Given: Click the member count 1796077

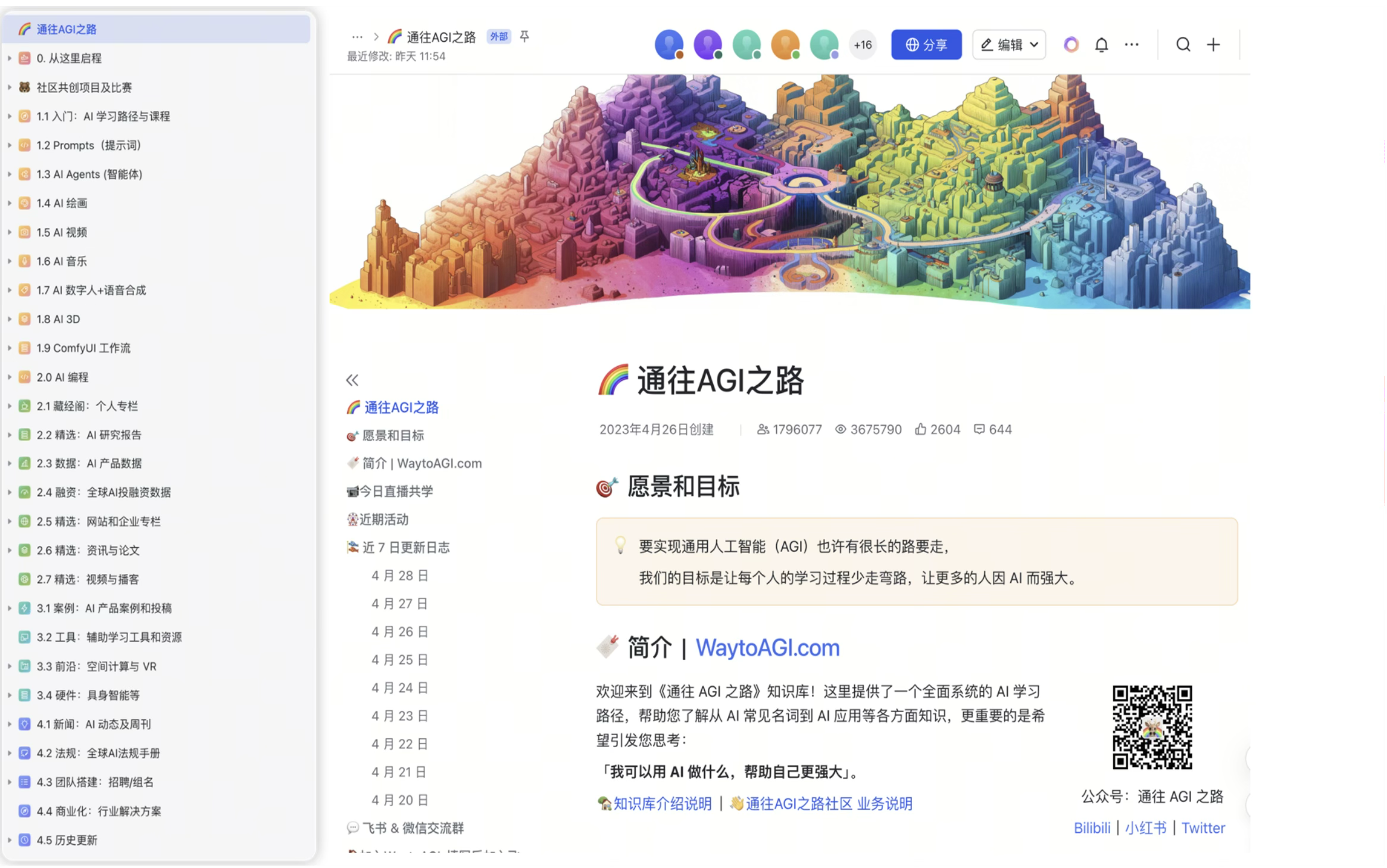Looking at the screenshot, I should [x=789, y=429].
